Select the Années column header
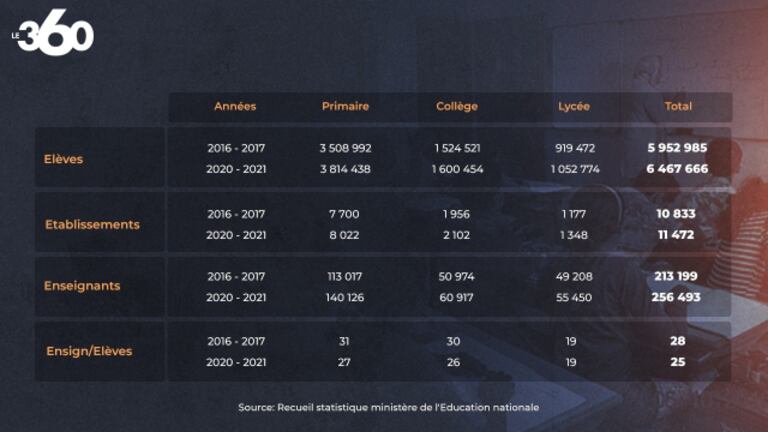 tap(235, 106)
